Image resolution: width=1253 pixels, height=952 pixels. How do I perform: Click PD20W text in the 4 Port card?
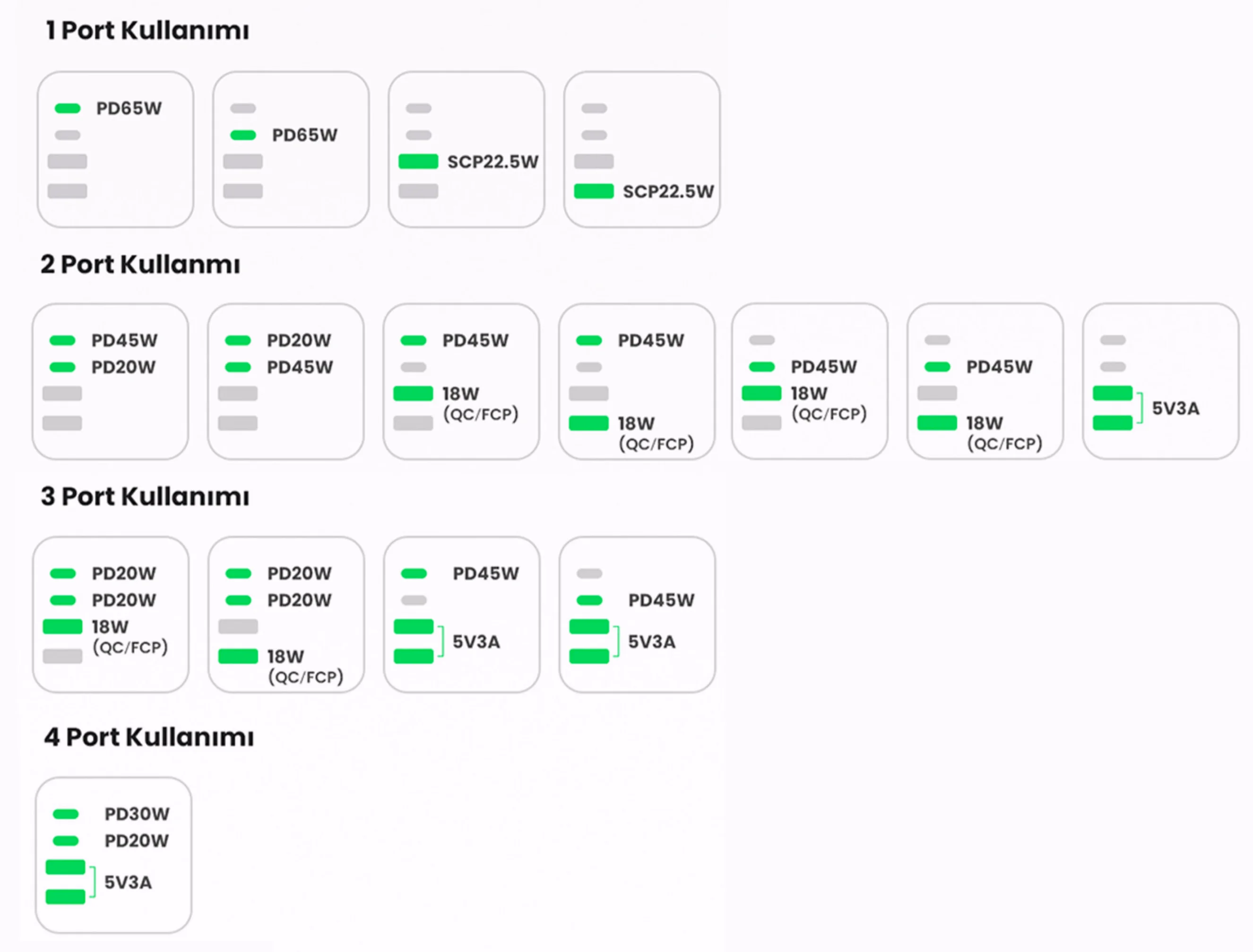click(x=137, y=841)
